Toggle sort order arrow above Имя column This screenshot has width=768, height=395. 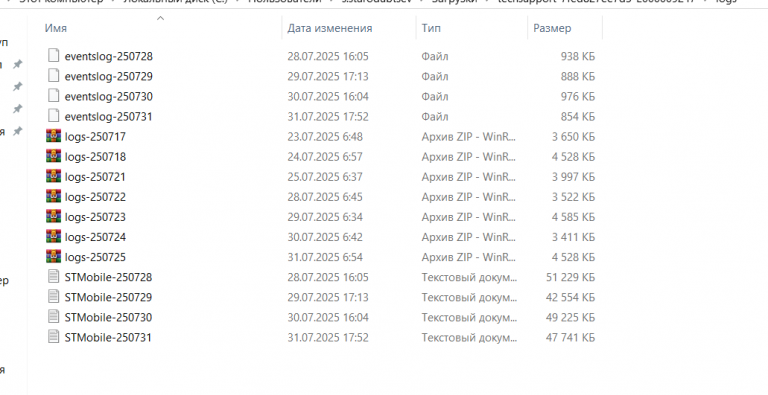pyautogui.click(x=160, y=19)
